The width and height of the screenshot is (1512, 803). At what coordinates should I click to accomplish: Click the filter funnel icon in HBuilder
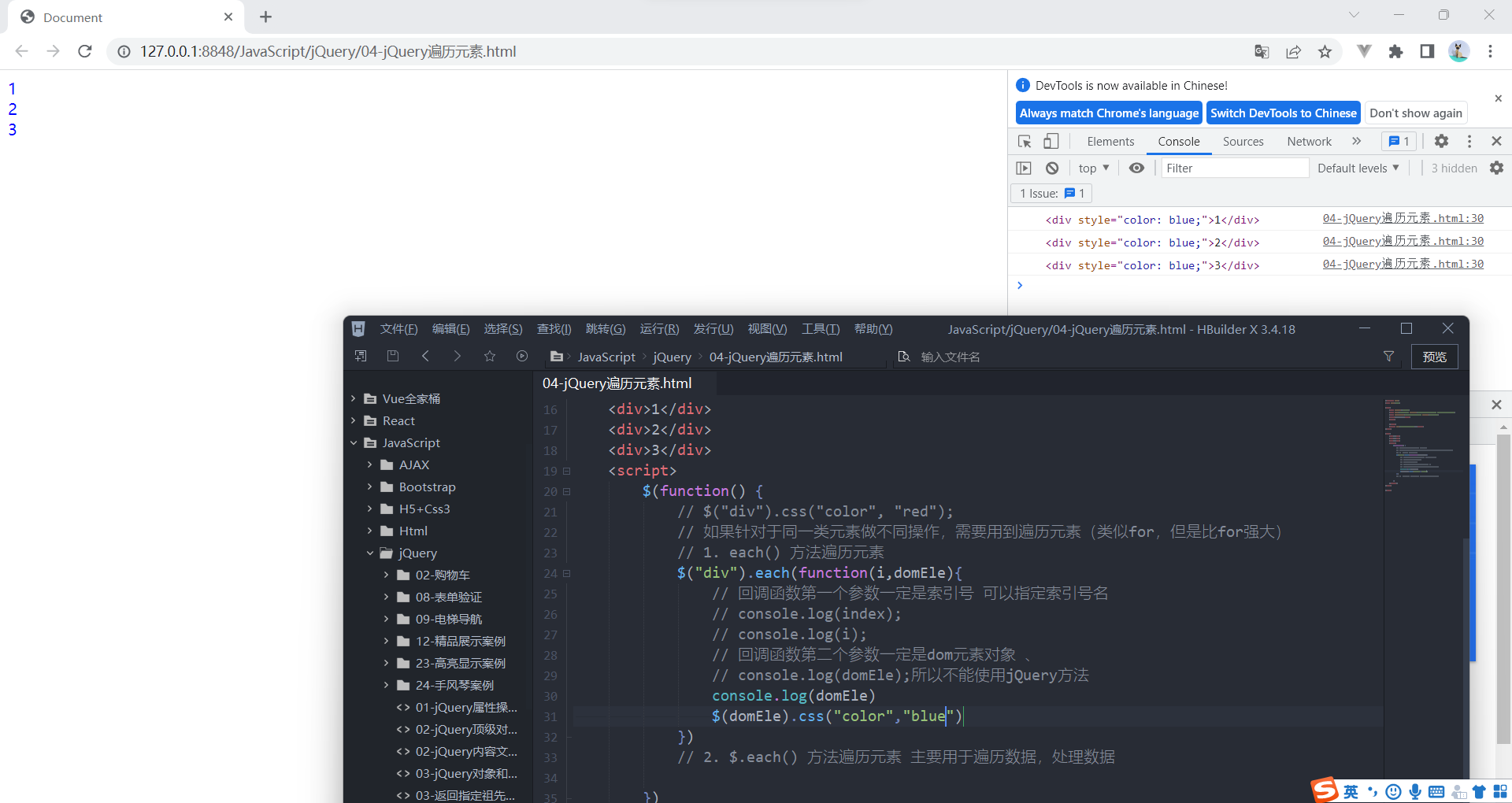(x=1388, y=357)
